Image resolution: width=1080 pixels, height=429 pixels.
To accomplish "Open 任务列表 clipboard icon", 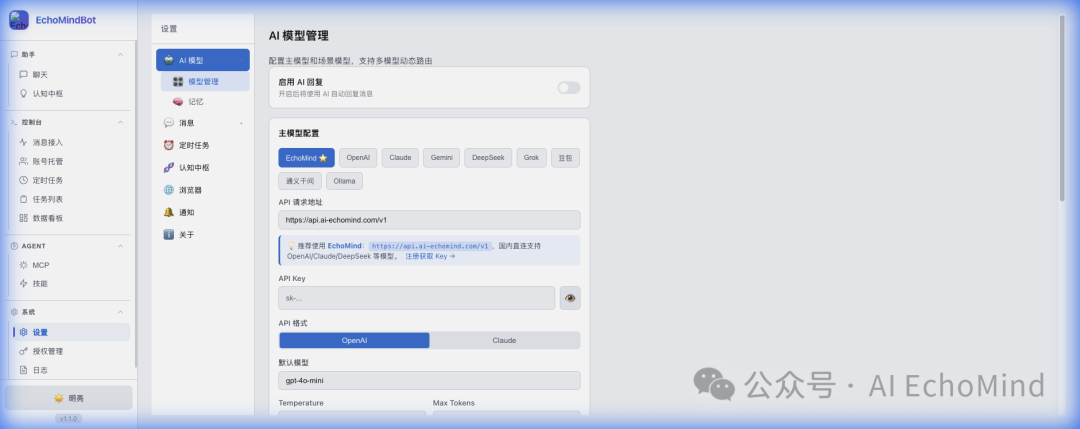I will point(23,199).
